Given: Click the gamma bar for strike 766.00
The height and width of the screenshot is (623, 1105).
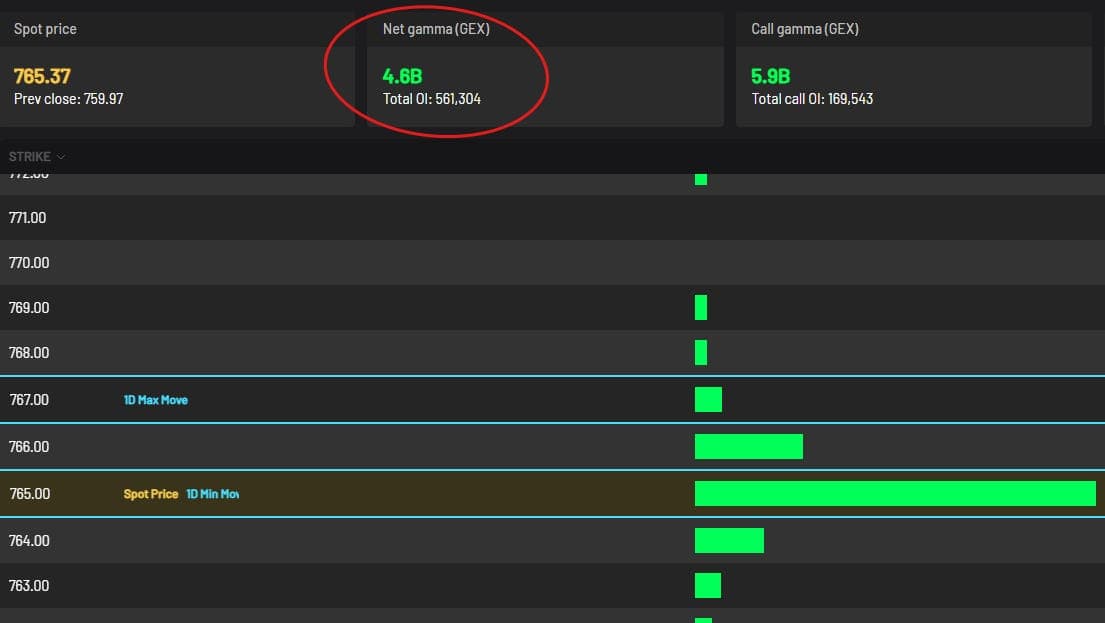Looking at the screenshot, I should [x=748, y=447].
